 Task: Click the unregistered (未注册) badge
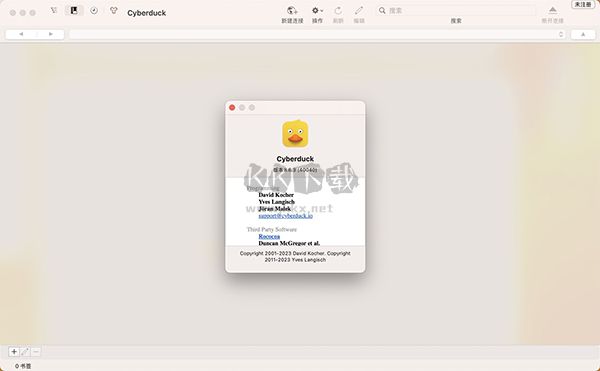[583, 4]
